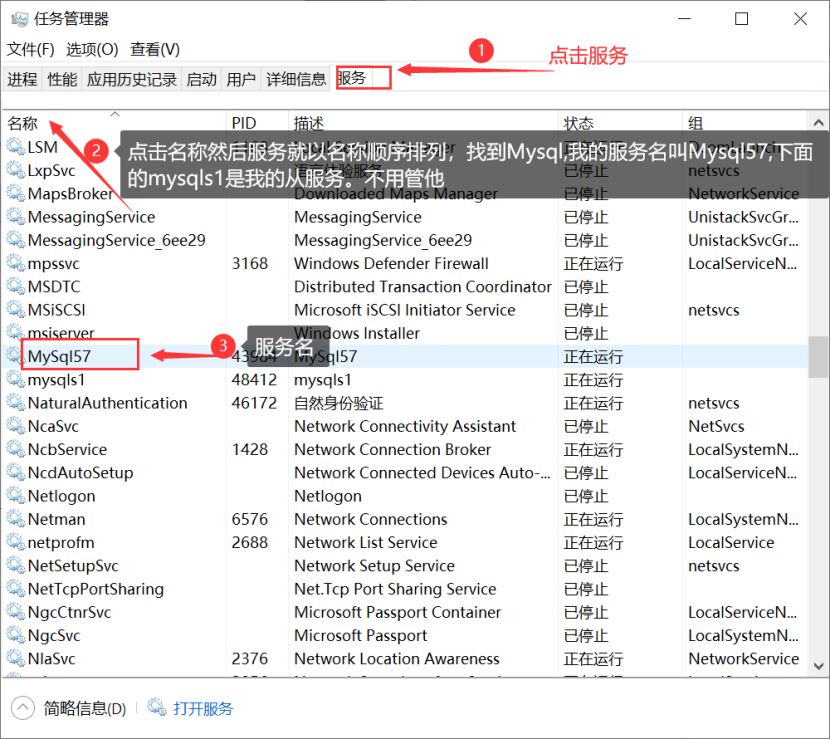
Task: Switch to the 性能 tab
Action: tap(62, 79)
